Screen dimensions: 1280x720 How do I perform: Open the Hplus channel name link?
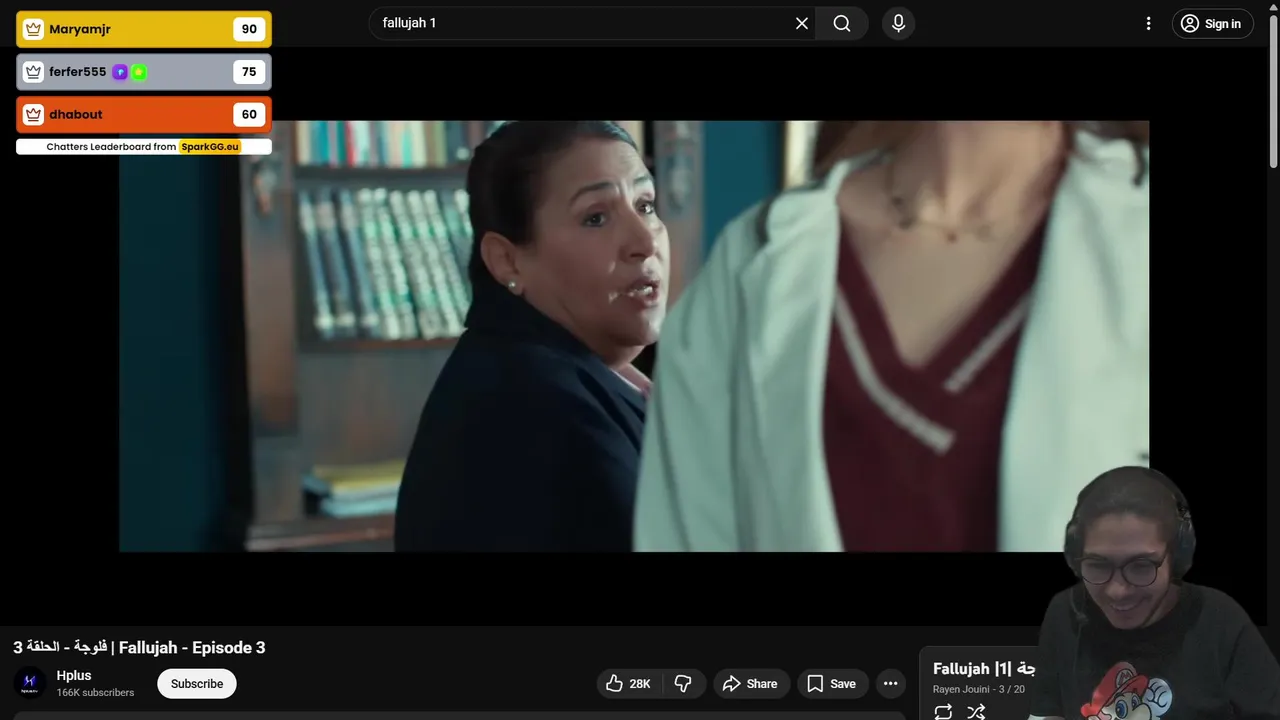74,676
